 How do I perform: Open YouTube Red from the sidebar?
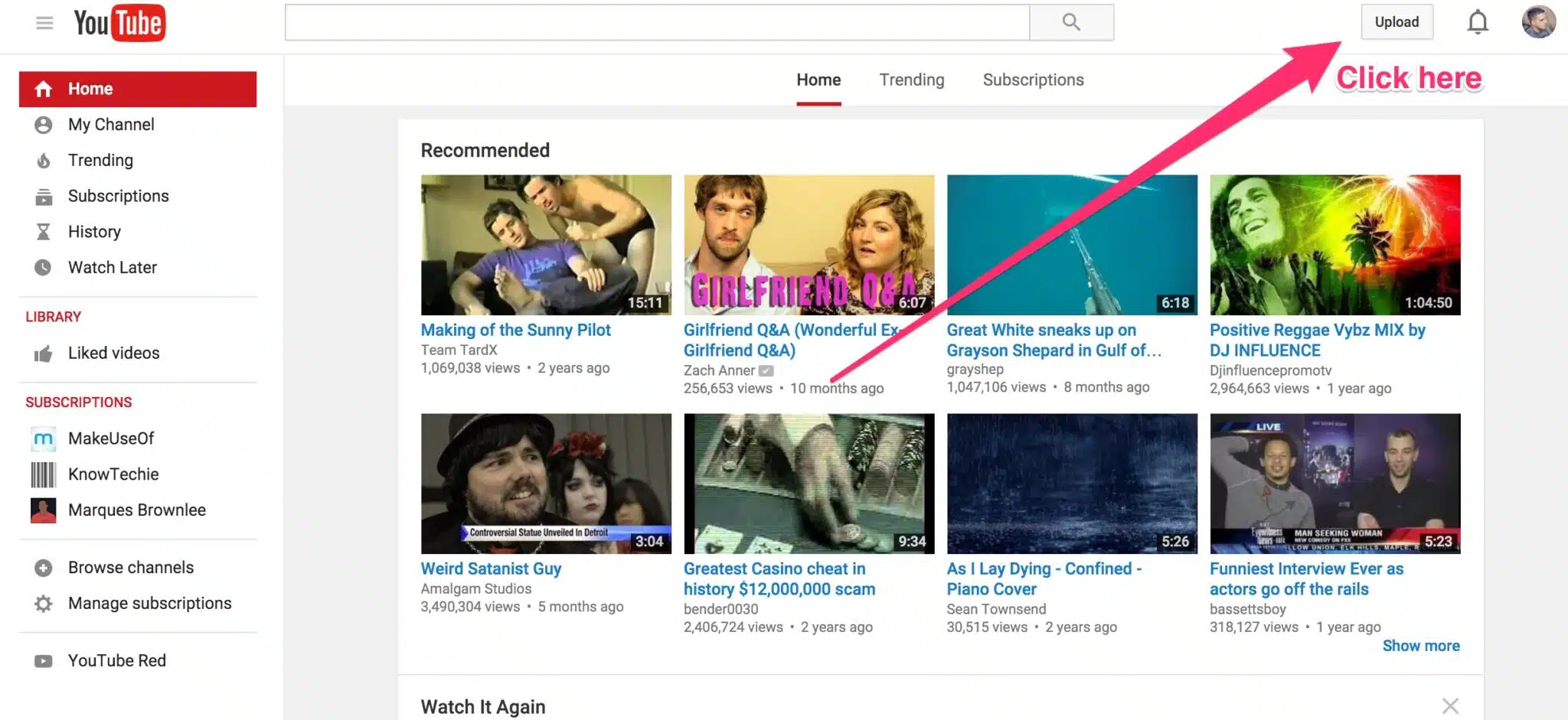(116, 660)
